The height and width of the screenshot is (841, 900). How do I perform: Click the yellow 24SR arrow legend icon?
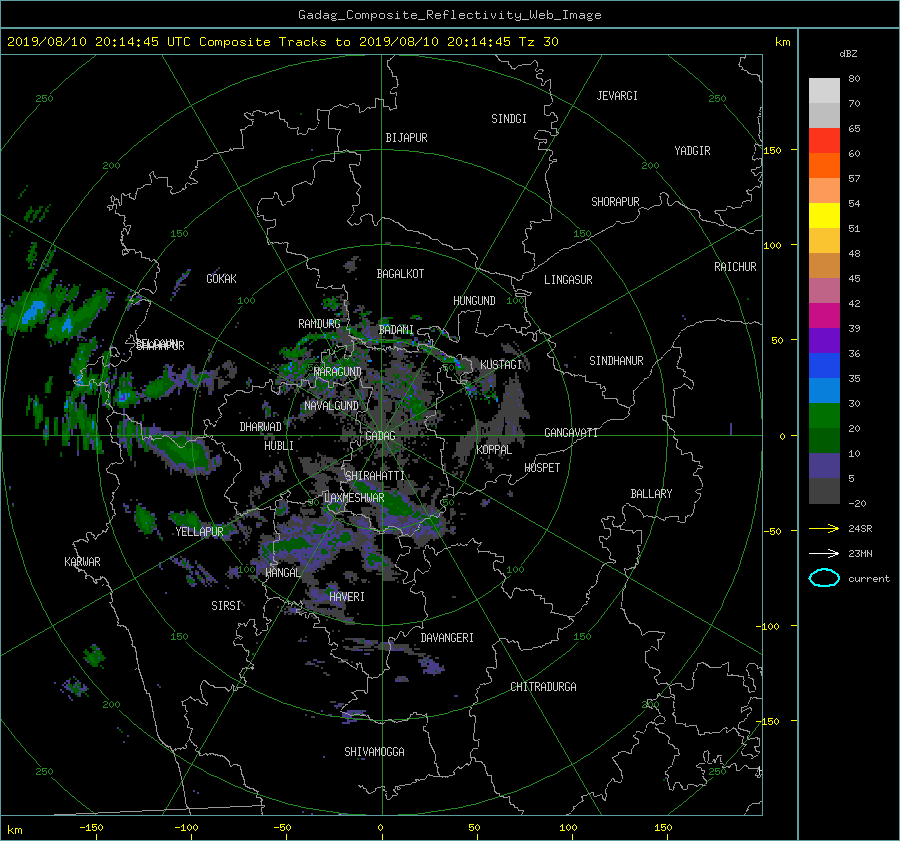pos(824,528)
